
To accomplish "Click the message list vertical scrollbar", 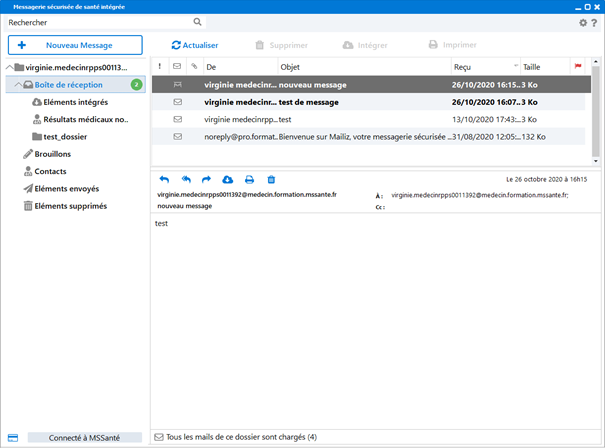I will (x=595, y=110).
